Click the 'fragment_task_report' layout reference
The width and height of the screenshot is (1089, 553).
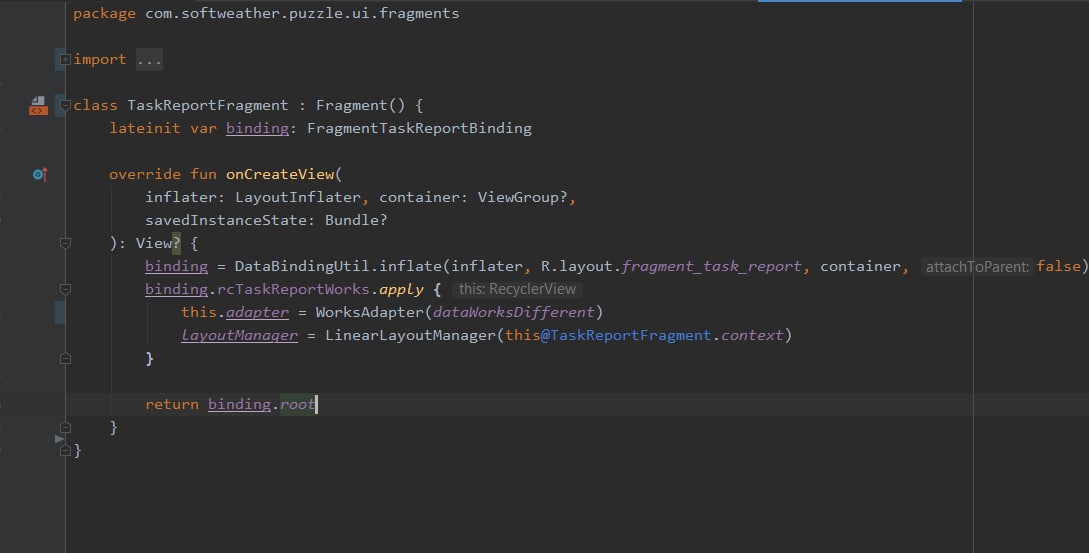pos(711,266)
